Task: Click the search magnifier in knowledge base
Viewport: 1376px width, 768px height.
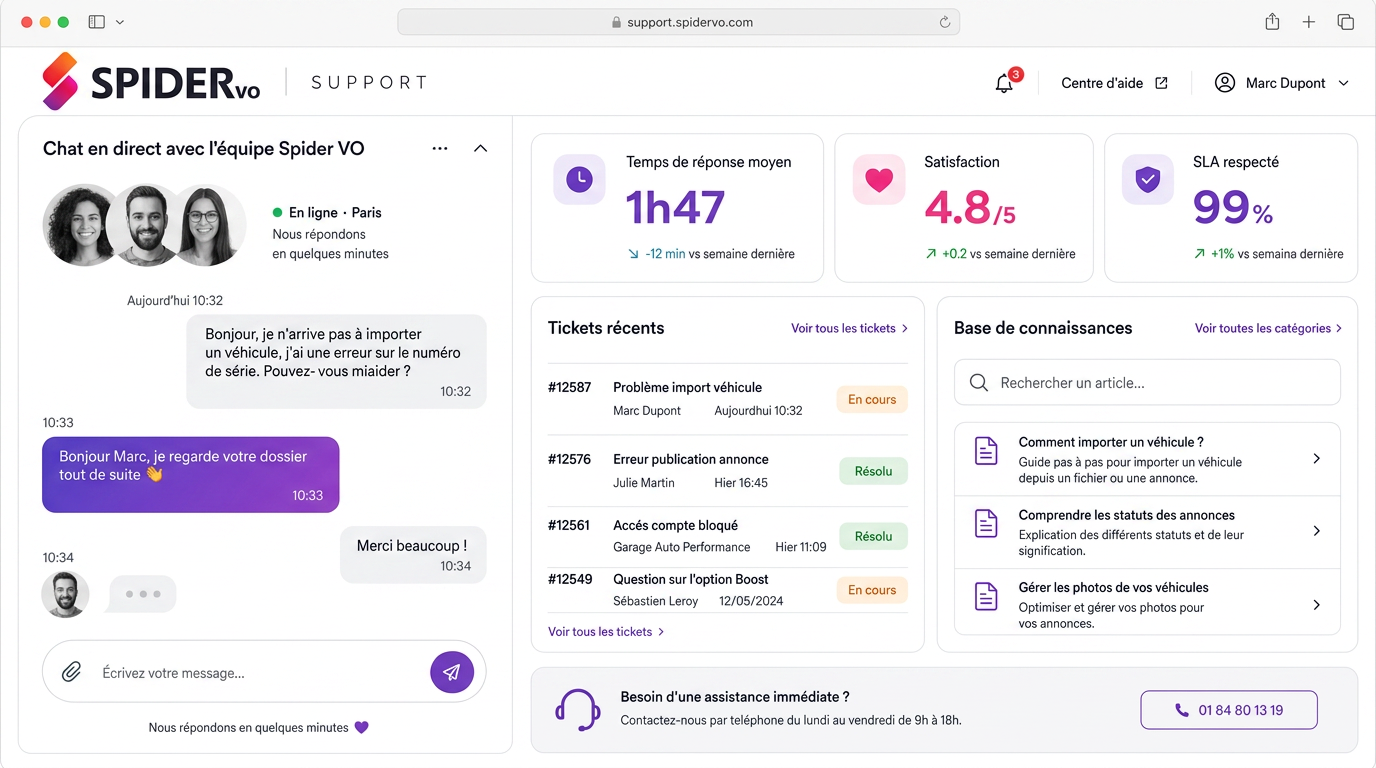Action: [979, 383]
